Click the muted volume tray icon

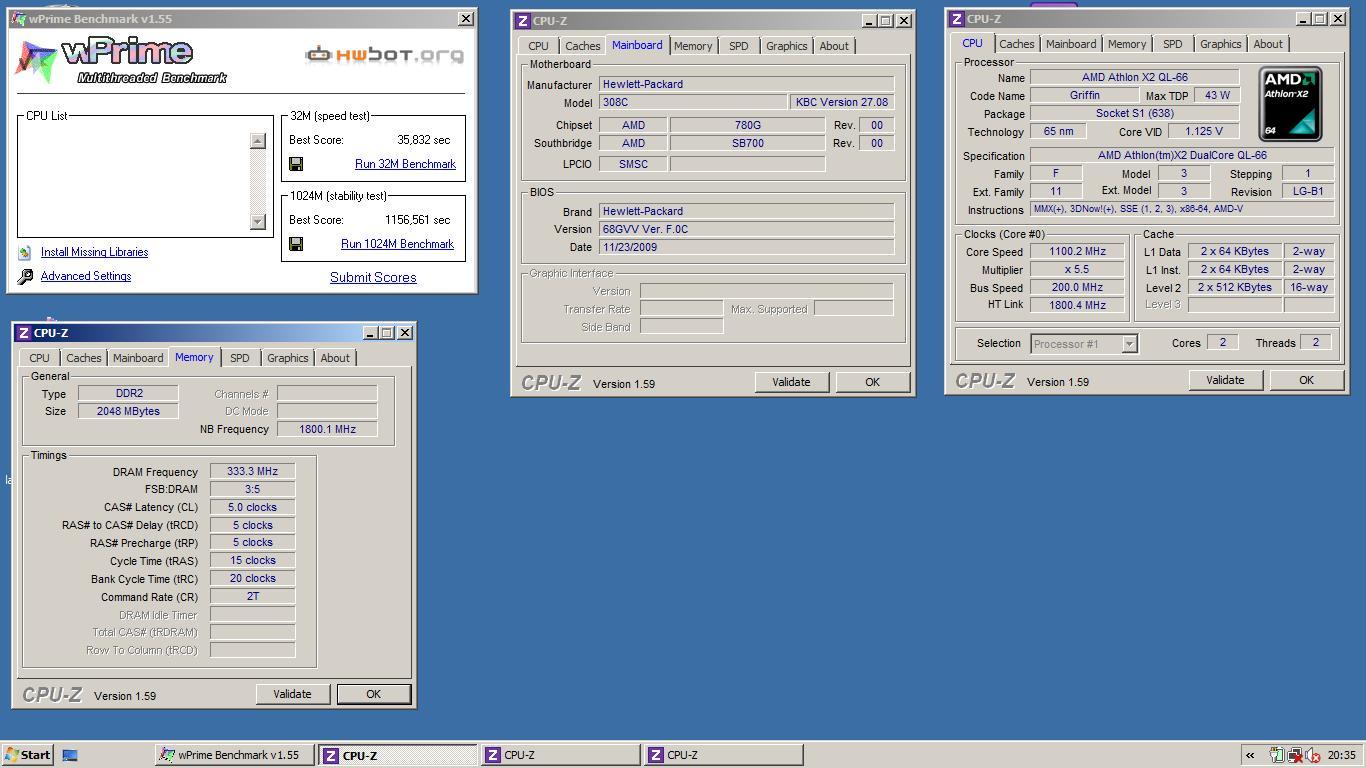click(1313, 755)
